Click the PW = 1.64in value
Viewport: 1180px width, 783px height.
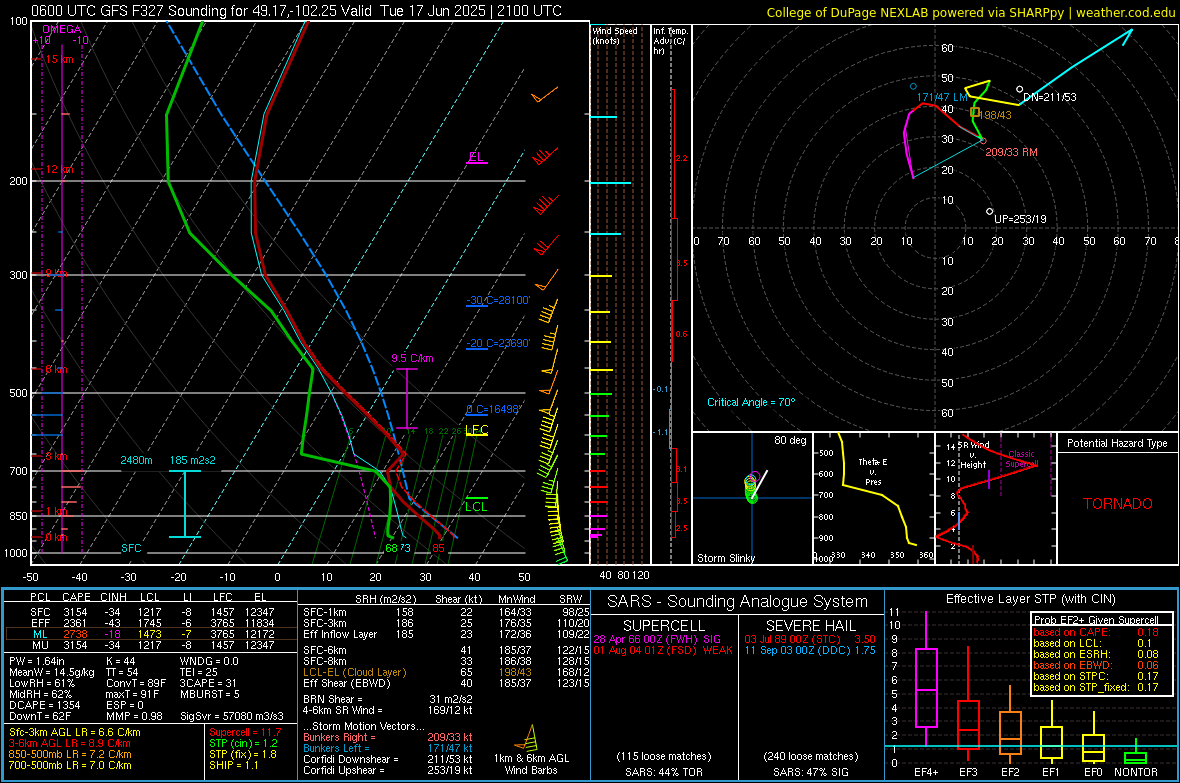[36, 661]
